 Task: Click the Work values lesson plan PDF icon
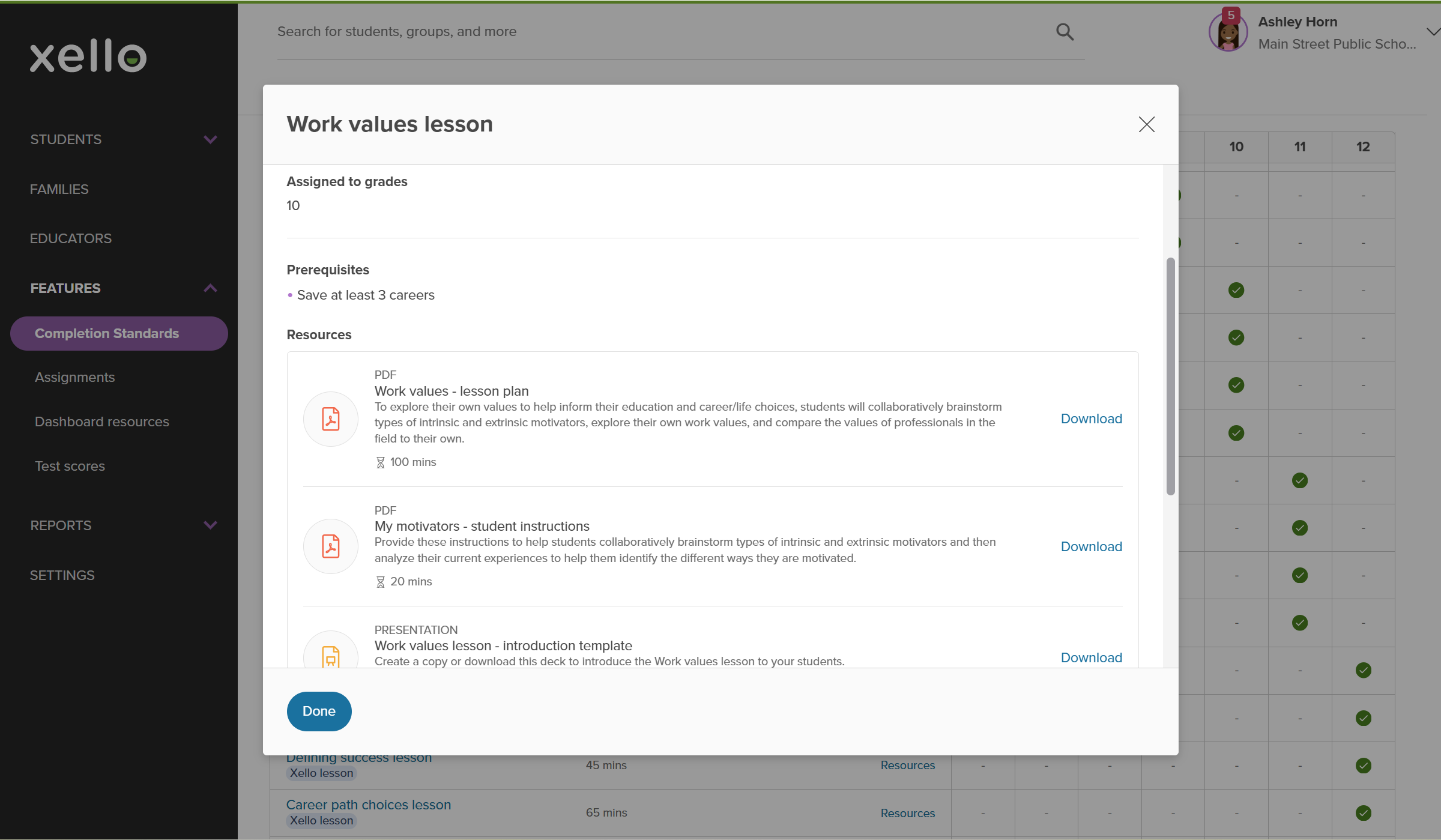[331, 419]
